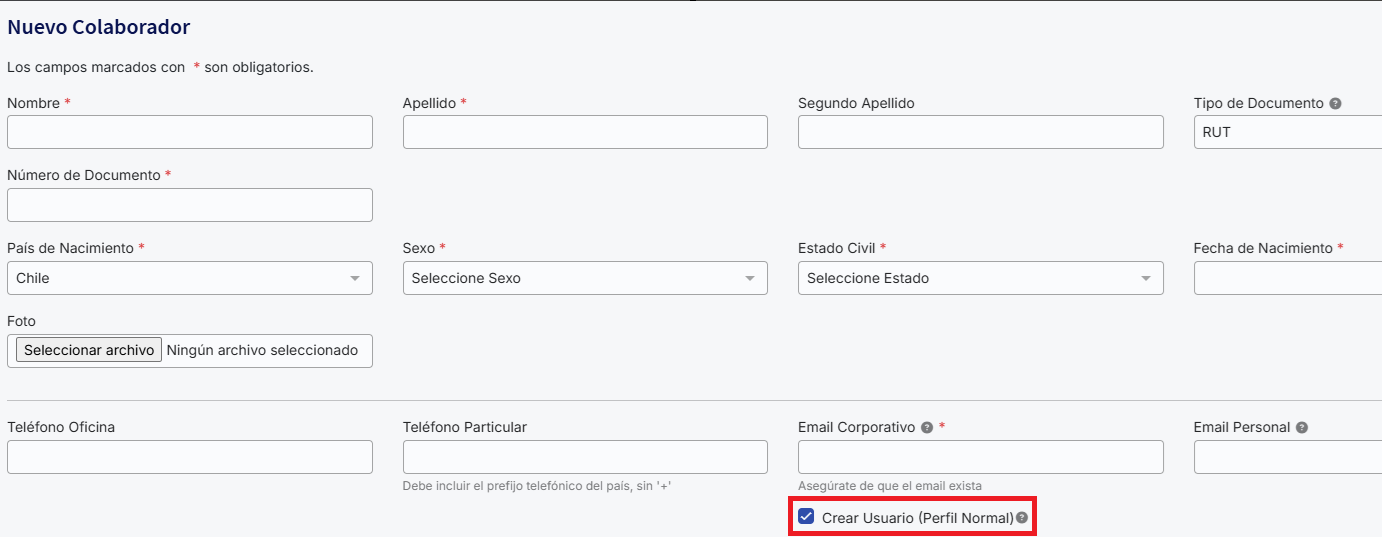Click the Teléfono Oficina input
This screenshot has height=537, width=1382.
(x=189, y=457)
